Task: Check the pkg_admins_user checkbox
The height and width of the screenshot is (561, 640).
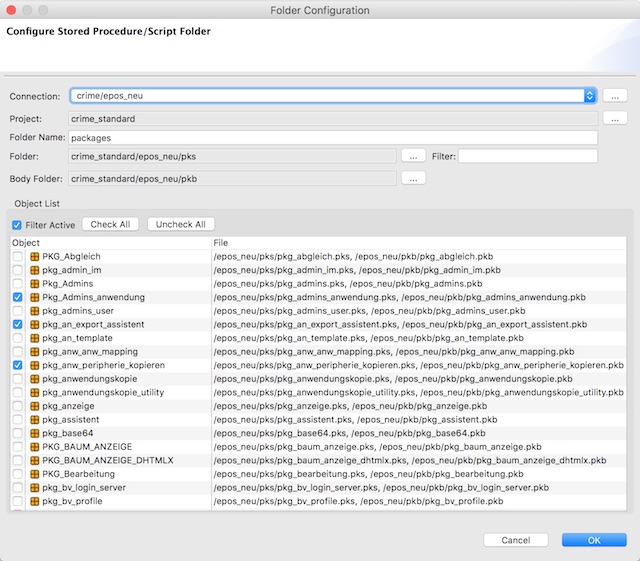Action: point(18,311)
